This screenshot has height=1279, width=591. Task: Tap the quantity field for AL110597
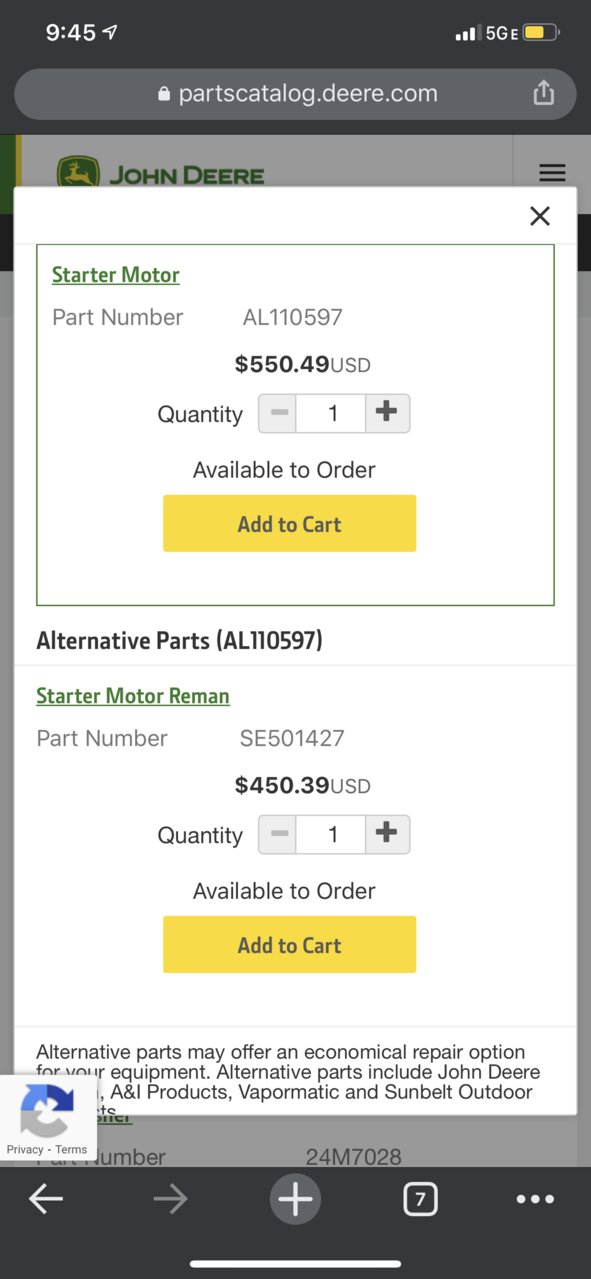(332, 413)
